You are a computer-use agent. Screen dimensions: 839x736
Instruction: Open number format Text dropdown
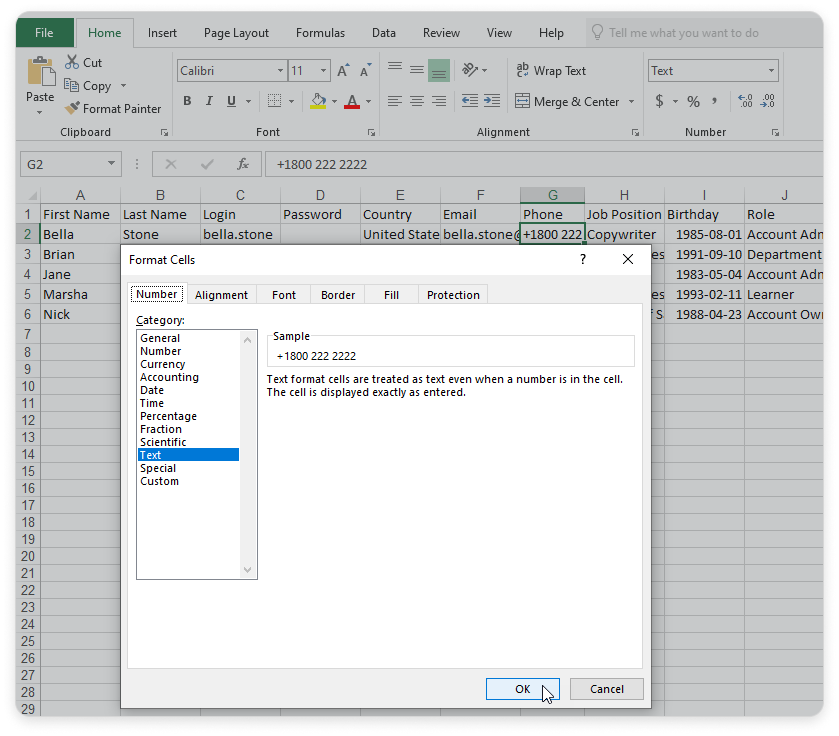tap(771, 71)
